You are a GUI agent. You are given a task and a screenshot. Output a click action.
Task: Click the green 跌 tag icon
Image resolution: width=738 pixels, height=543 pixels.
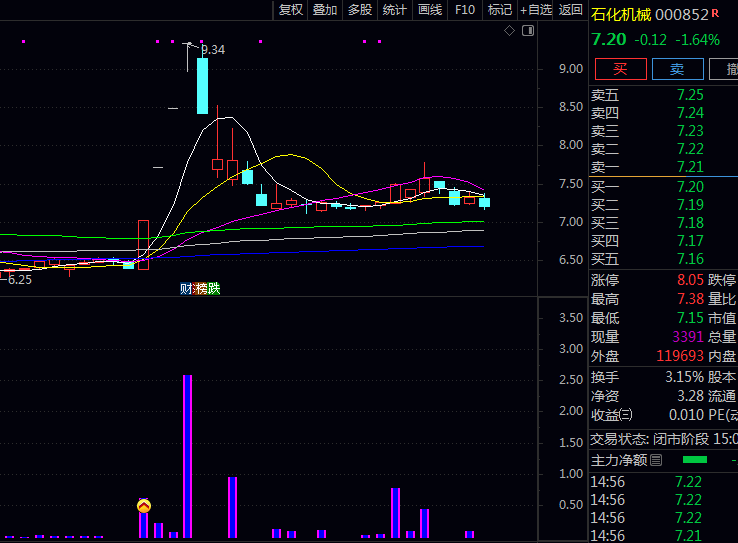213,289
